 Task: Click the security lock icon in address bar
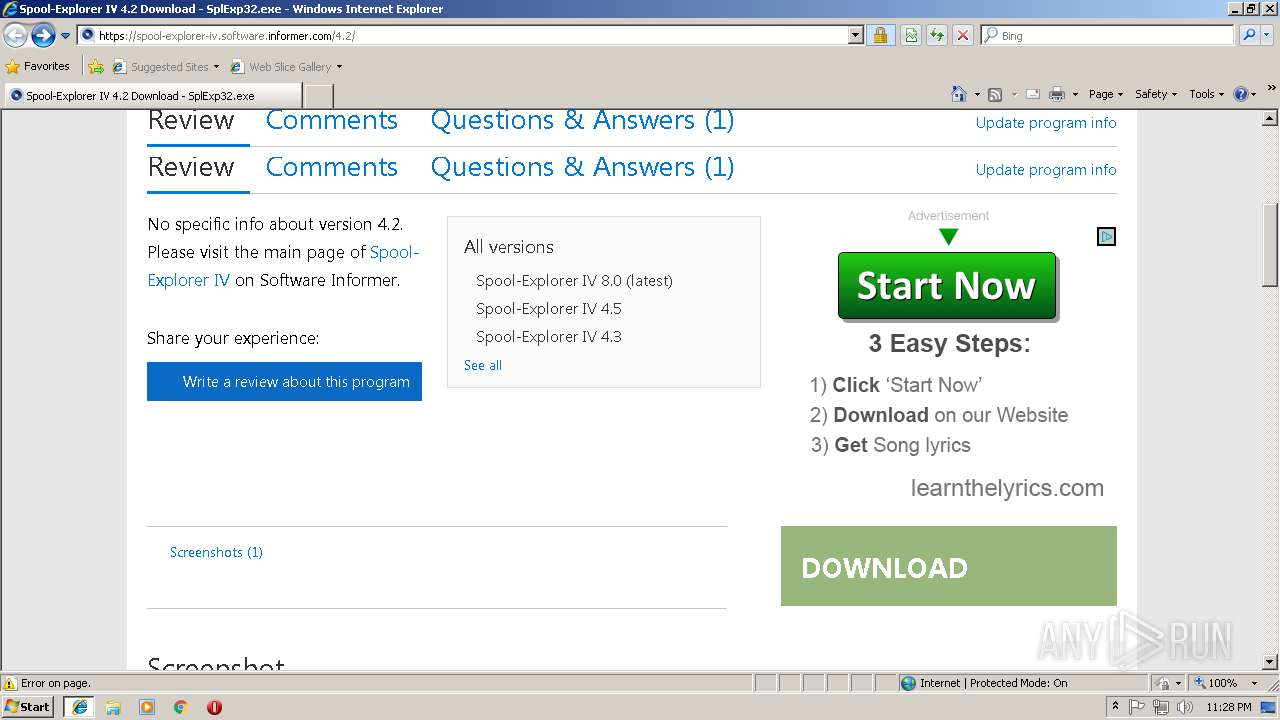tap(880, 35)
